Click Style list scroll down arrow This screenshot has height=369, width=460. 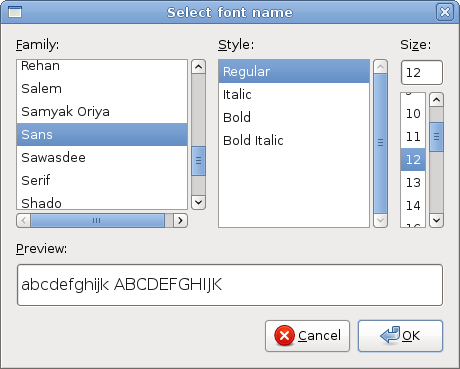click(380, 220)
